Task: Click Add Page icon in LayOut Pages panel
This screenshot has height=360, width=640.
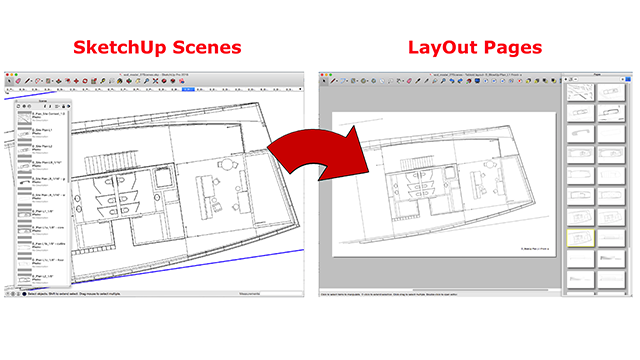Action: pyautogui.click(x=566, y=79)
